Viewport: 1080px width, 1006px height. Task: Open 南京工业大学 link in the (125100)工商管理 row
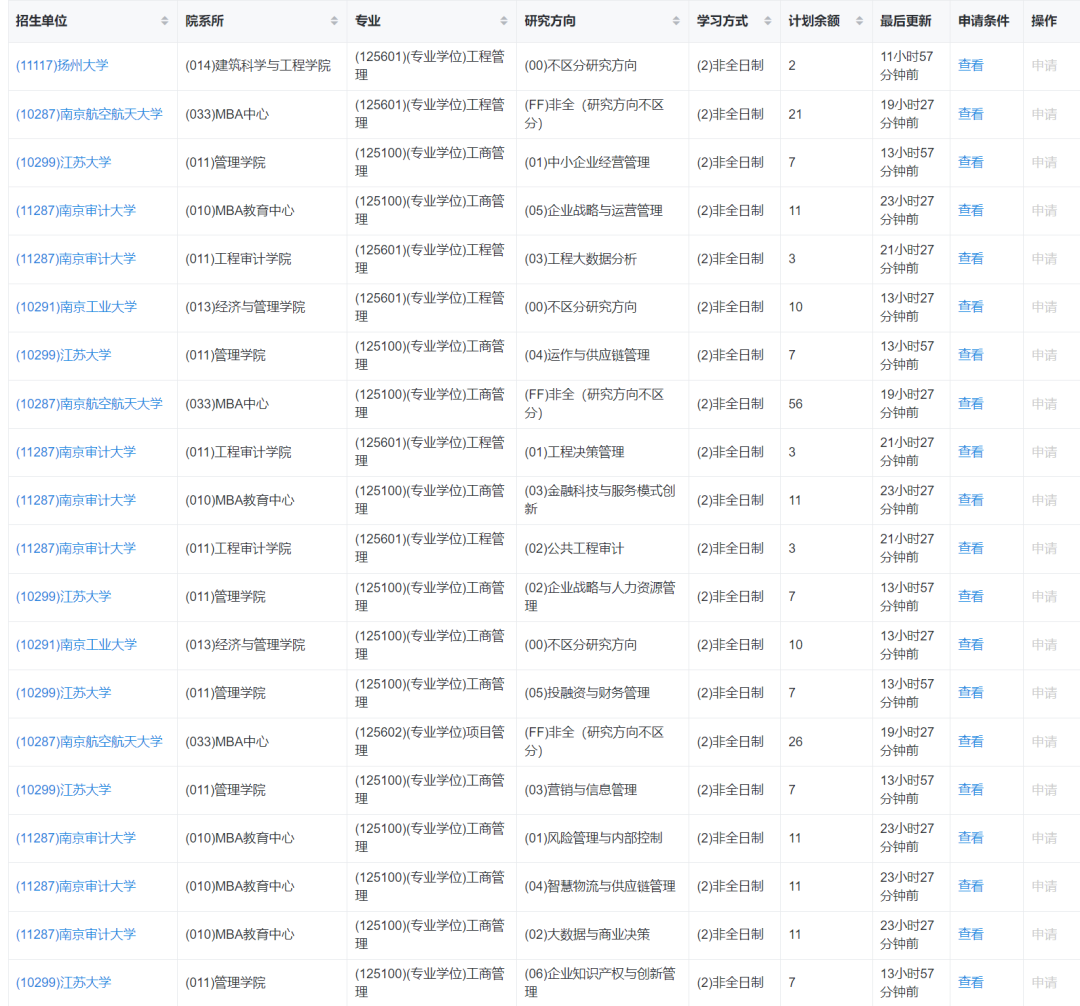tap(76, 645)
